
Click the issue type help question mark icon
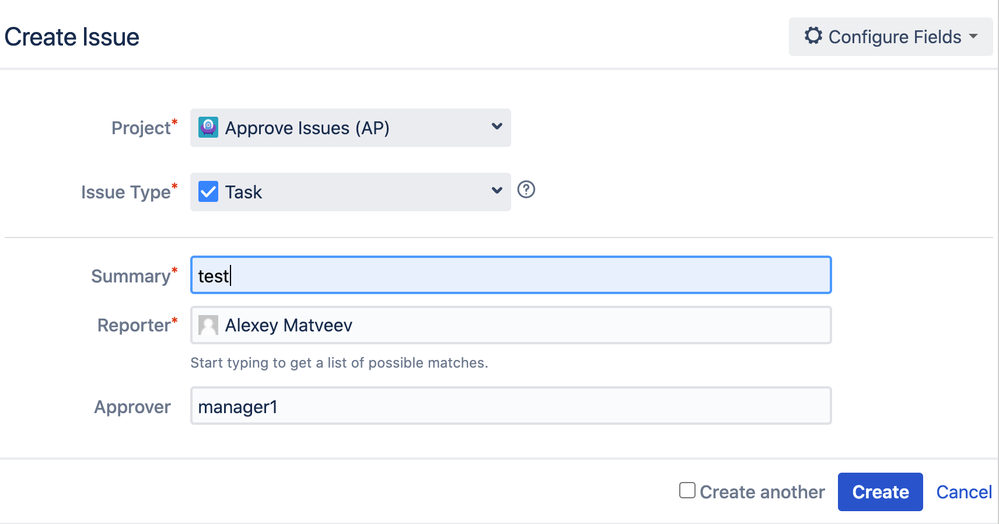pyautogui.click(x=526, y=189)
